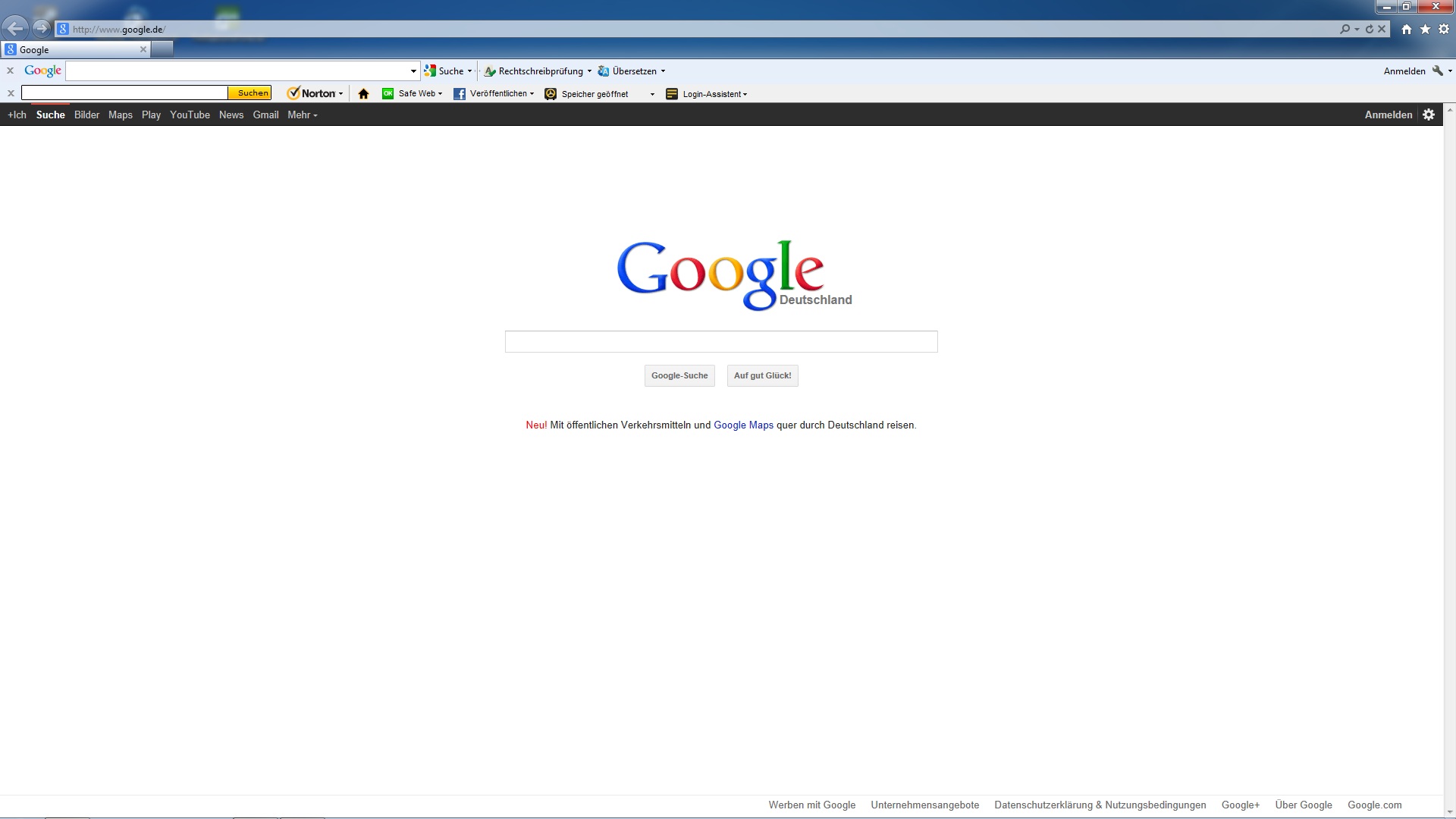Refresh the page with reload icon
Screen dimensions: 1456x819
[1370, 29]
